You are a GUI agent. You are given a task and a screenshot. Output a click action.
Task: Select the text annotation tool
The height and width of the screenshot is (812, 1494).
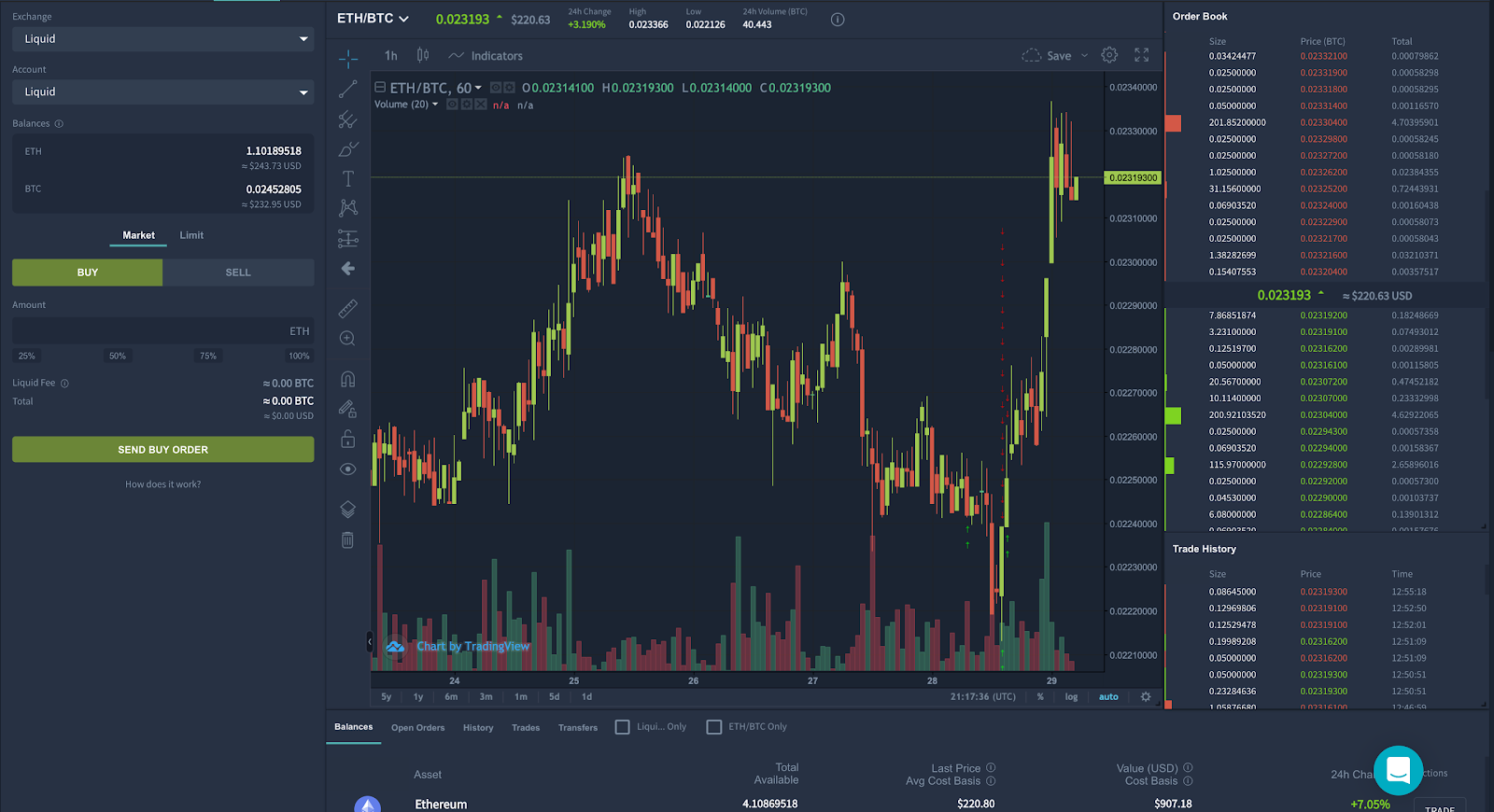pyautogui.click(x=348, y=178)
